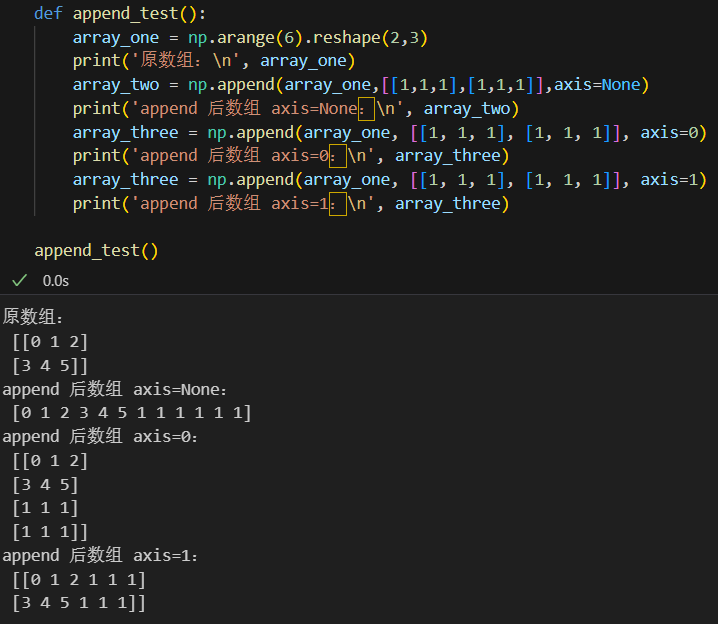Click output row '[1 1 1]]' under axis=0

(x=50, y=532)
